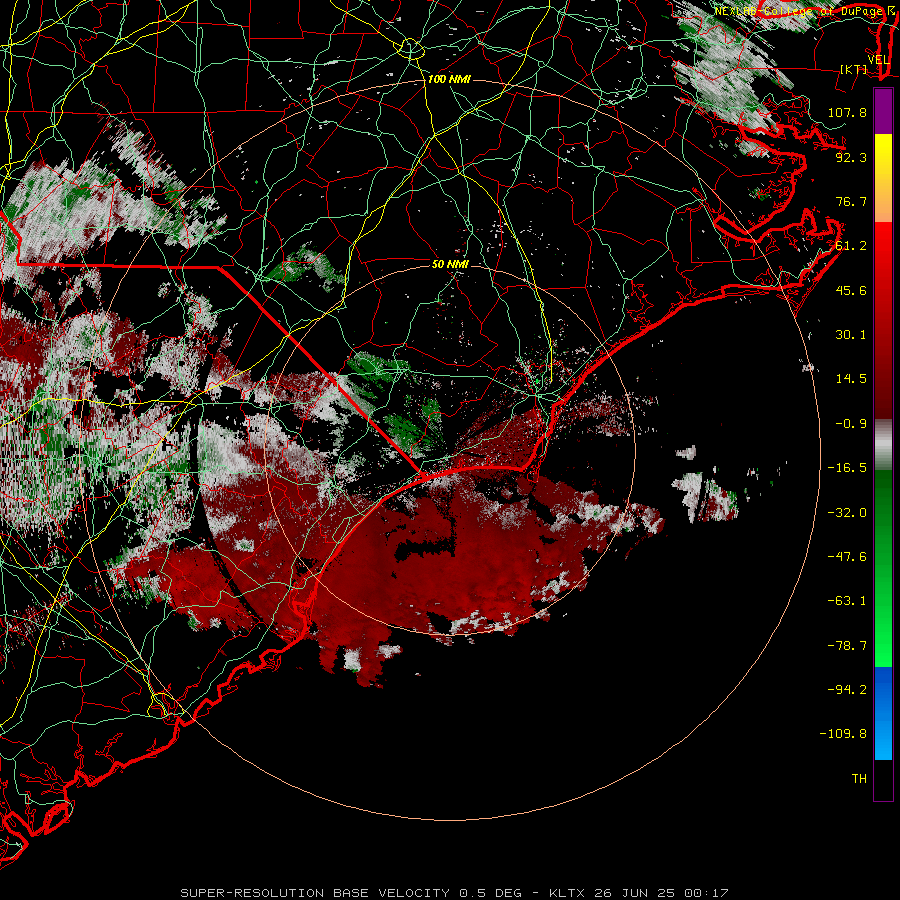Click the TH label on the legend
This screenshot has height=900, width=900.
coord(859,778)
